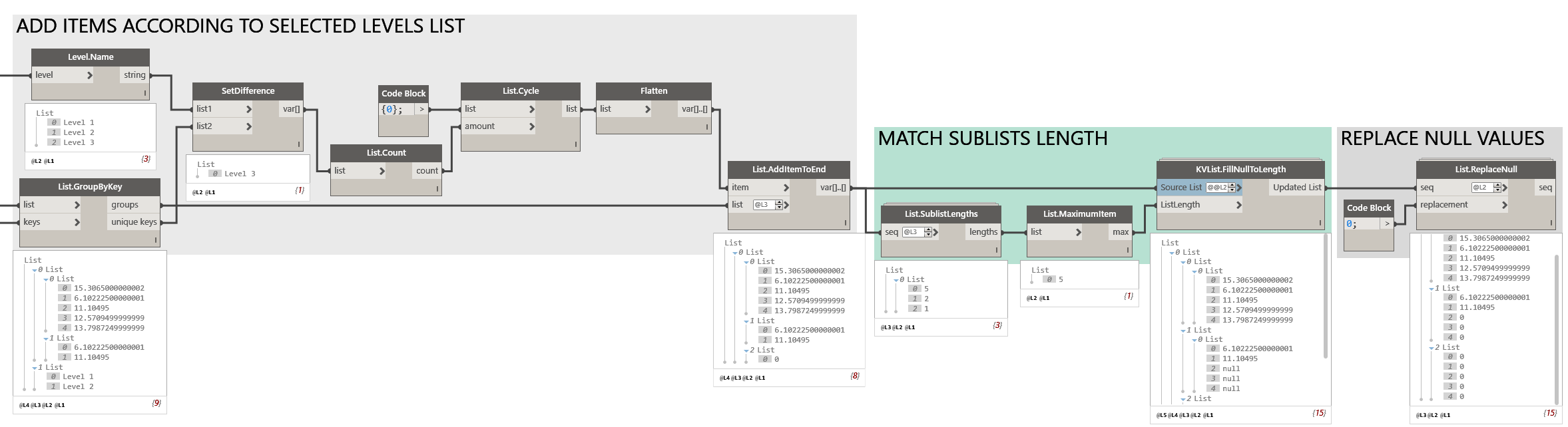This screenshot has width=1568, height=427.
Task: Collapse '2 List' in List.AddItemToEnd preview
Action: click(746, 350)
